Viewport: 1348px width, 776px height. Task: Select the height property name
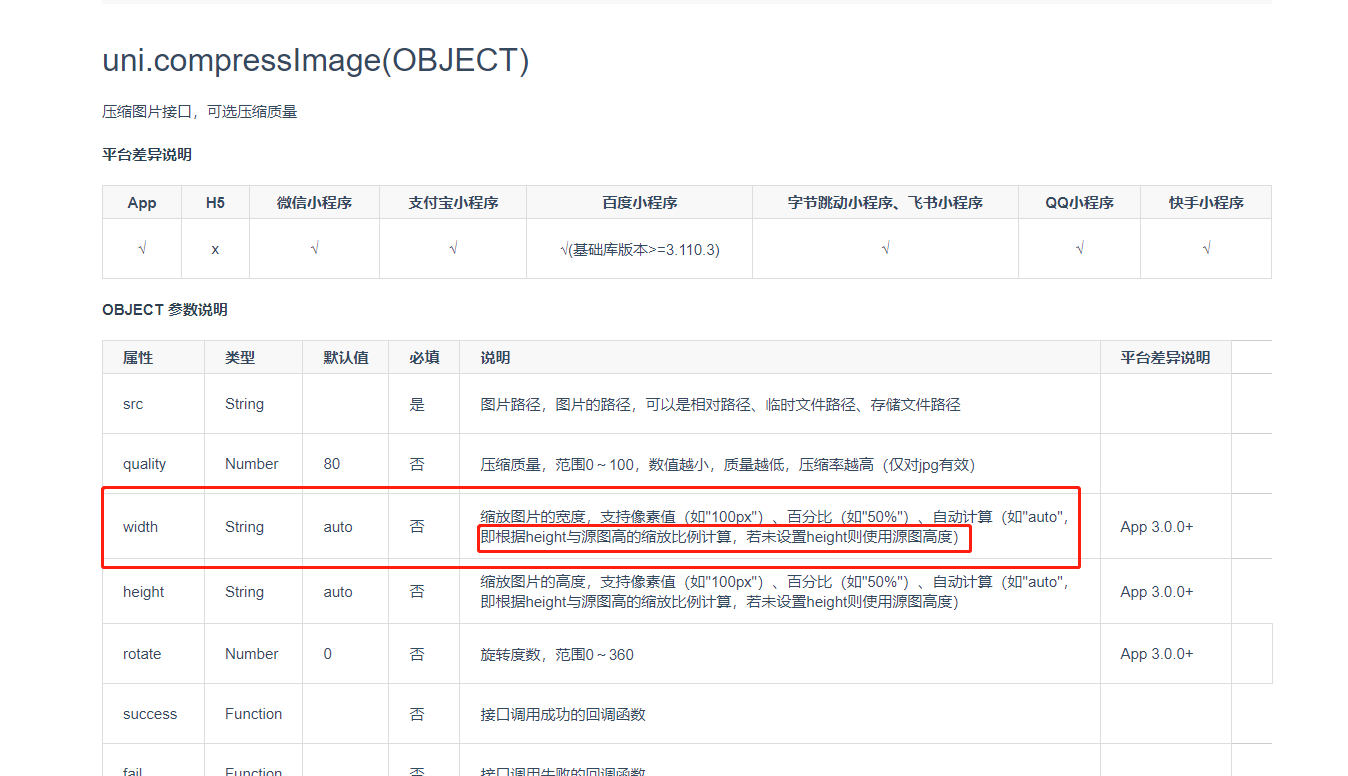coord(143,592)
